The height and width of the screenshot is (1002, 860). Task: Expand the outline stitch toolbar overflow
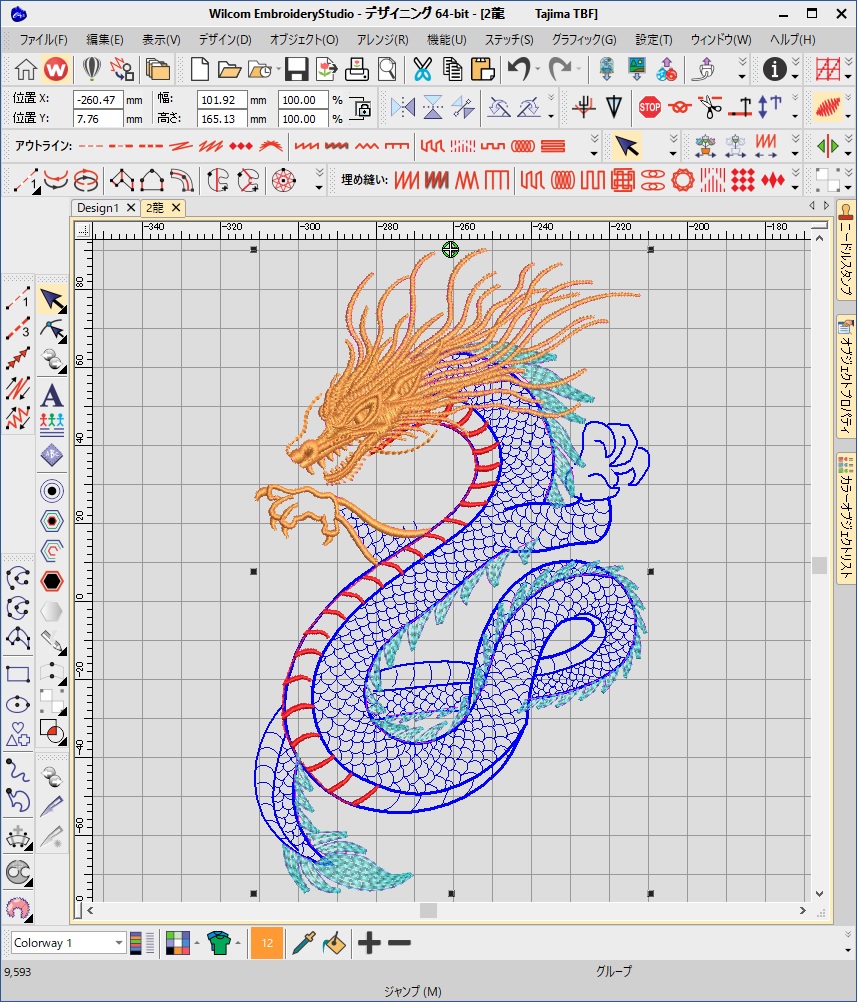click(594, 146)
